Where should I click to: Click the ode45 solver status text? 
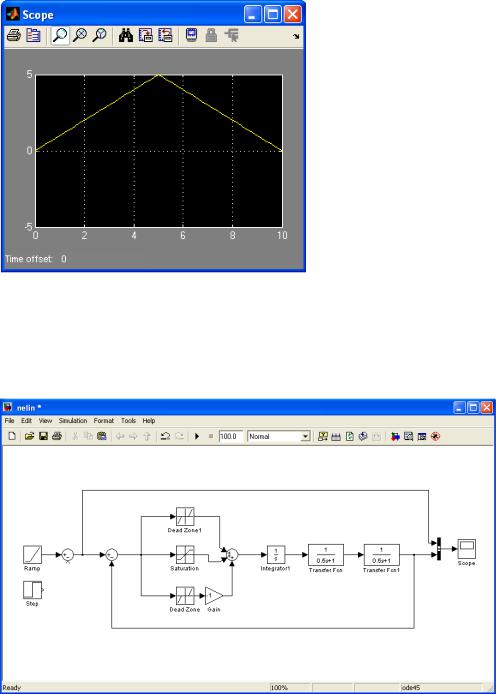pyautogui.click(x=411, y=688)
